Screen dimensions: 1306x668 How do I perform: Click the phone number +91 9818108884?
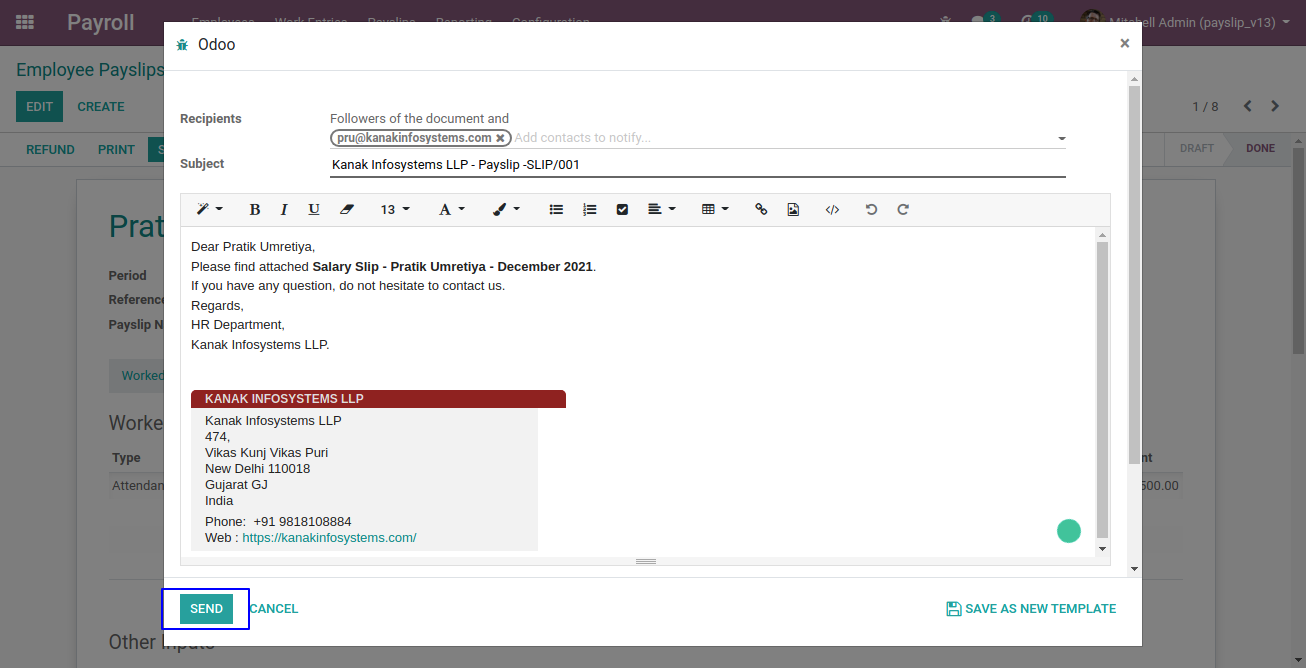(x=302, y=522)
